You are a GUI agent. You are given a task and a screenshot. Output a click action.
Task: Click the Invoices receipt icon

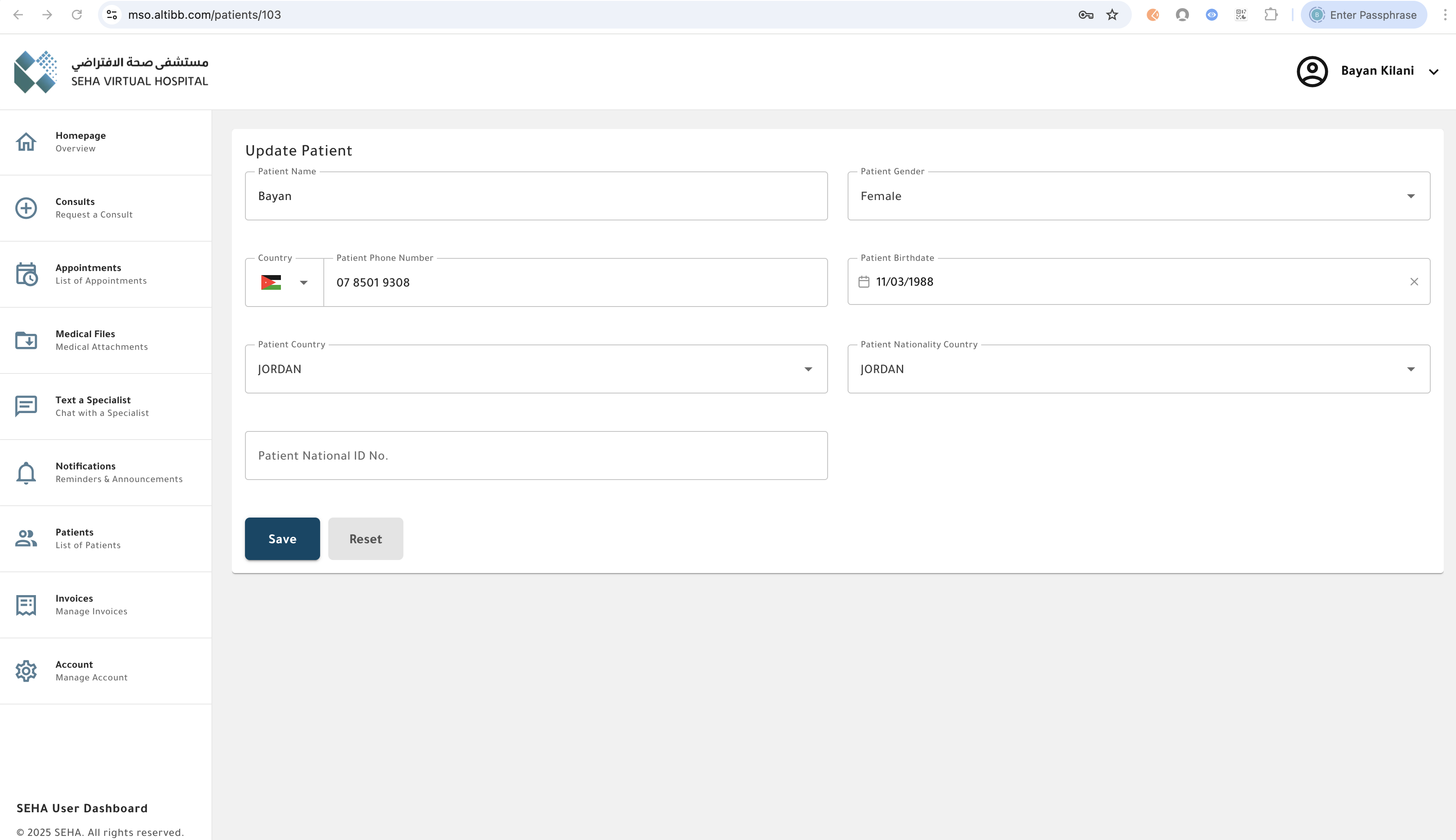[x=26, y=604]
